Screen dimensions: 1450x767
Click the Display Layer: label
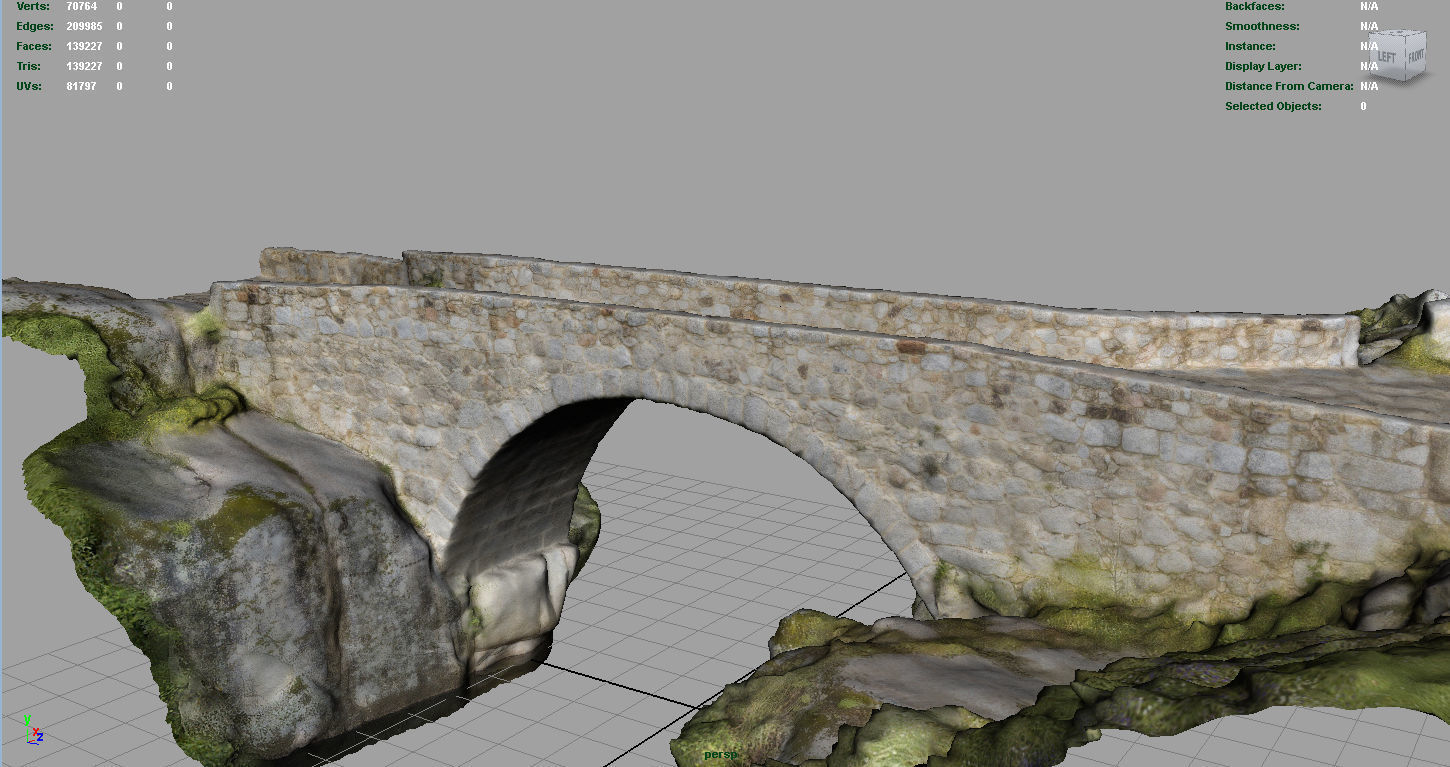point(1263,66)
